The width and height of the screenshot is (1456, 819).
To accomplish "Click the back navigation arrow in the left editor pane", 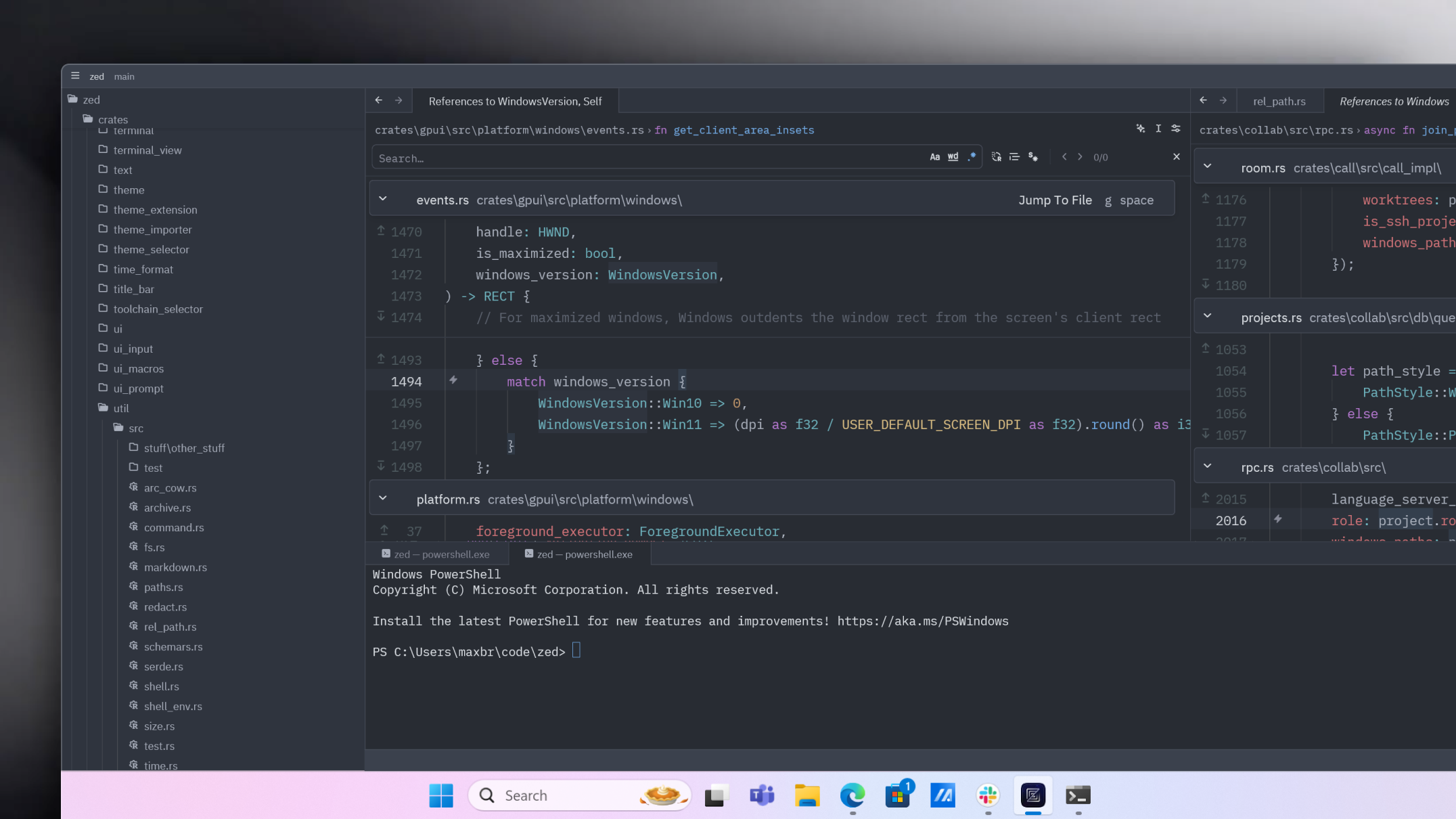I will (x=379, y=100).
